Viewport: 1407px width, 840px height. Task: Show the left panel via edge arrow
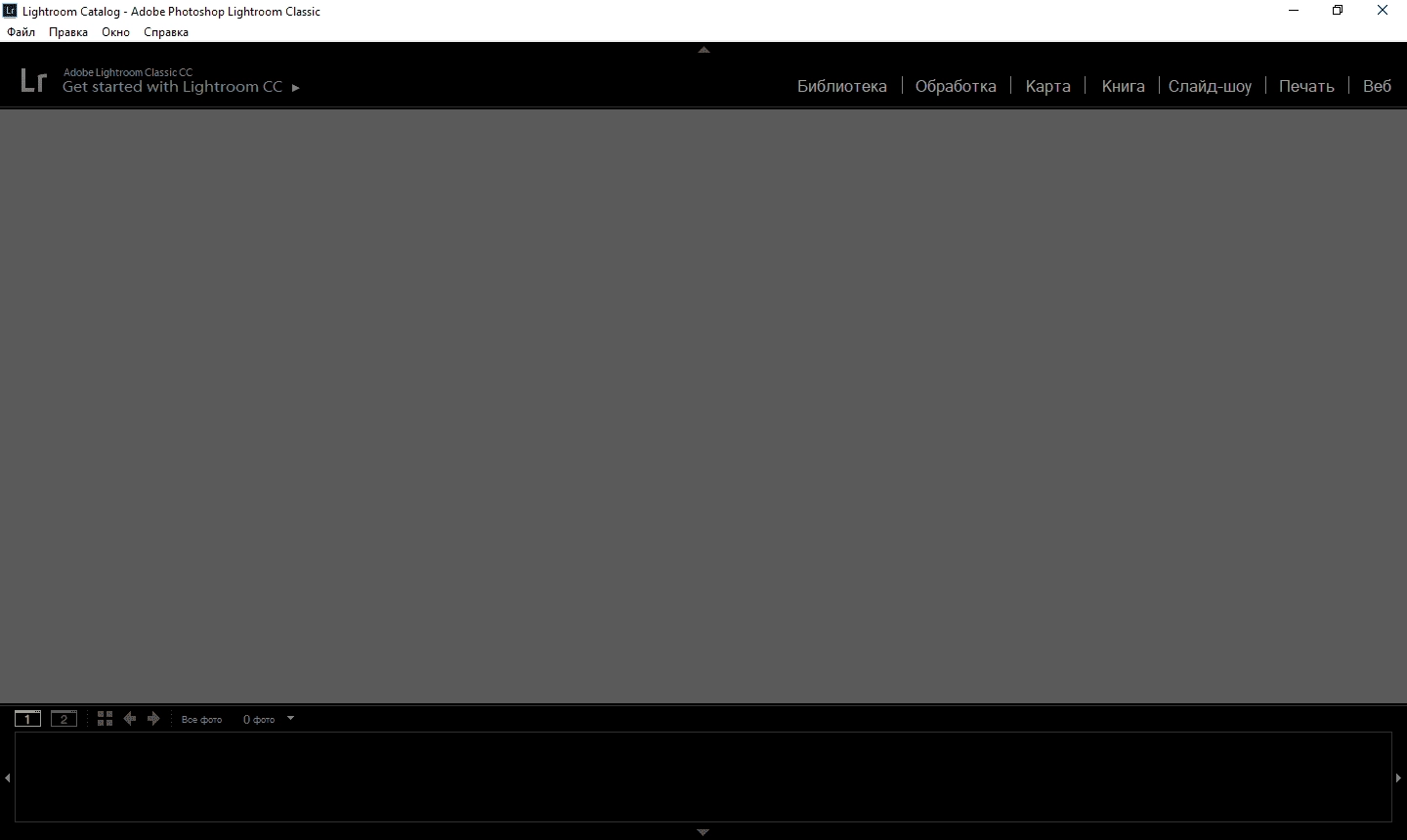click(7, 777)
